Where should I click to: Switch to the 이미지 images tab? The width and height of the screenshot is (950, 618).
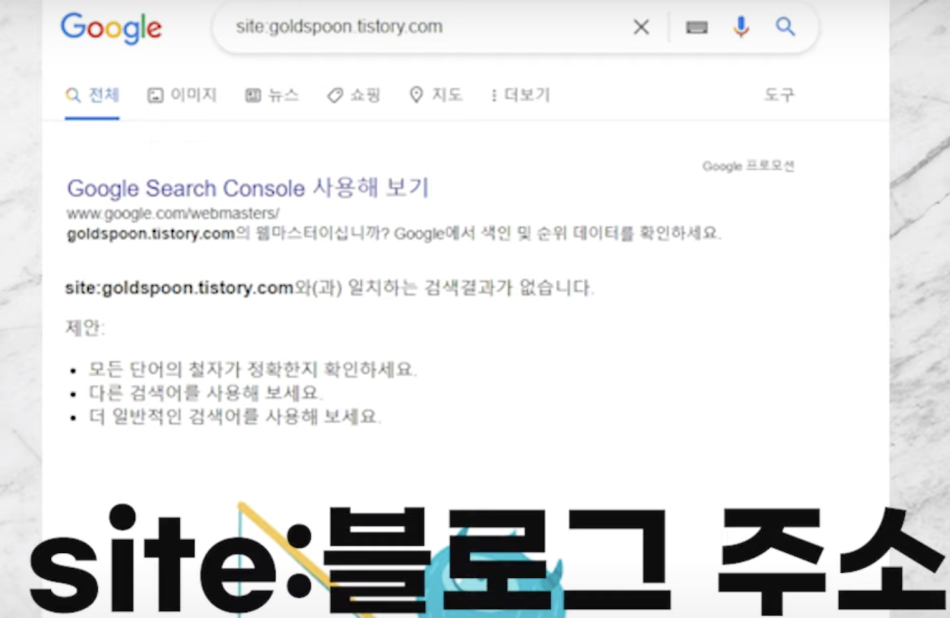182,95
